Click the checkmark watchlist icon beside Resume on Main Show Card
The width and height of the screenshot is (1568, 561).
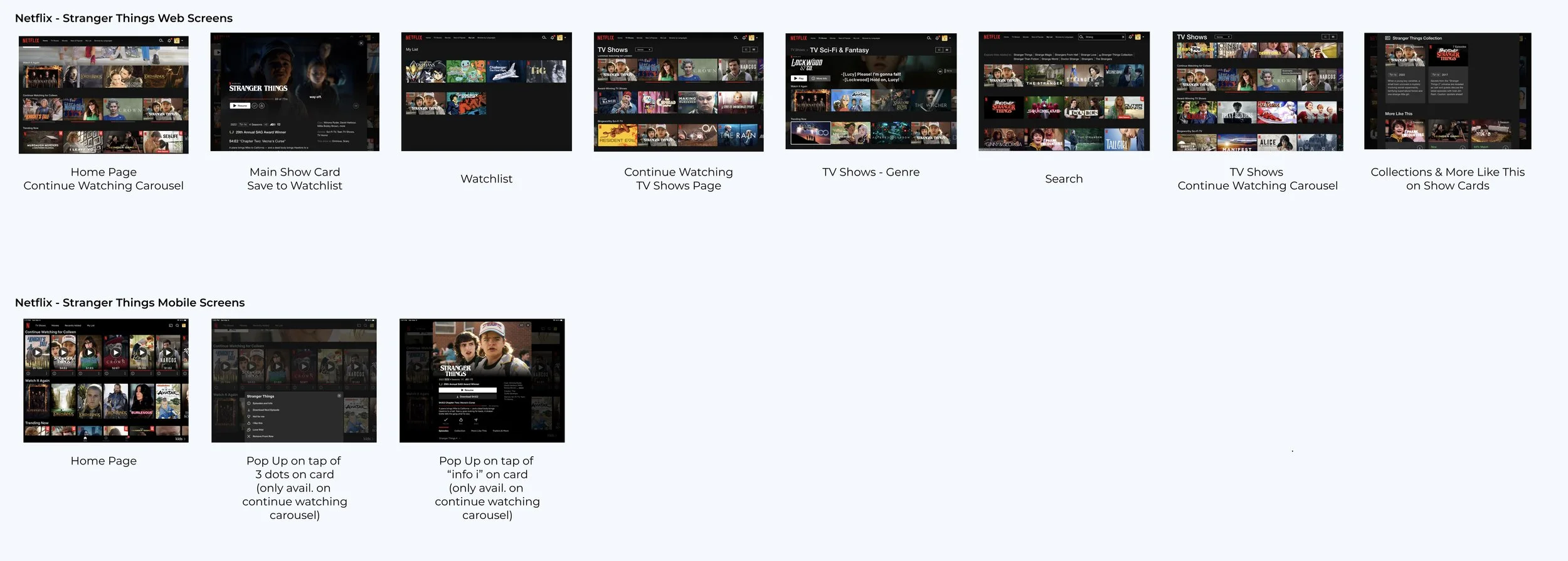[255, 106]
